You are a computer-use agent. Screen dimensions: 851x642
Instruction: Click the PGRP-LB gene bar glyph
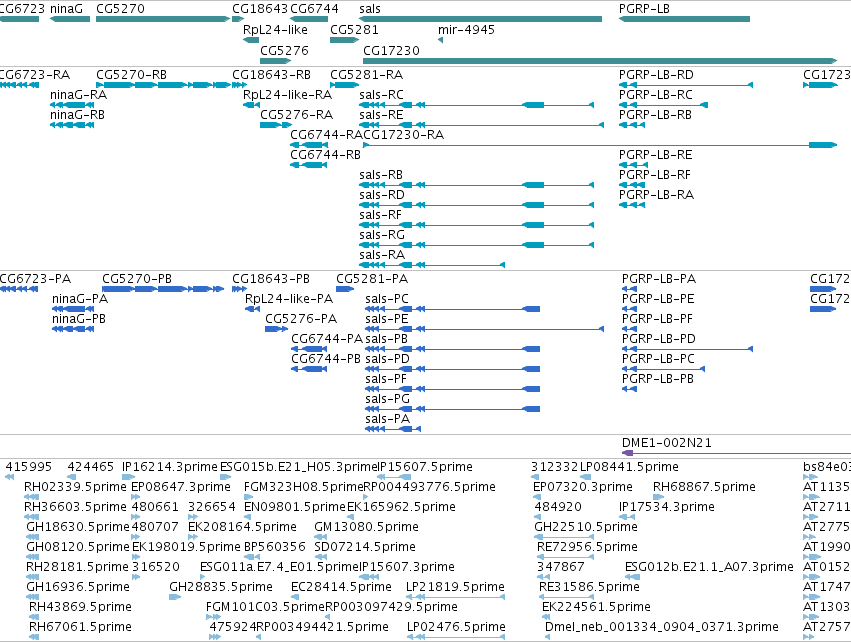pos(684,19)
